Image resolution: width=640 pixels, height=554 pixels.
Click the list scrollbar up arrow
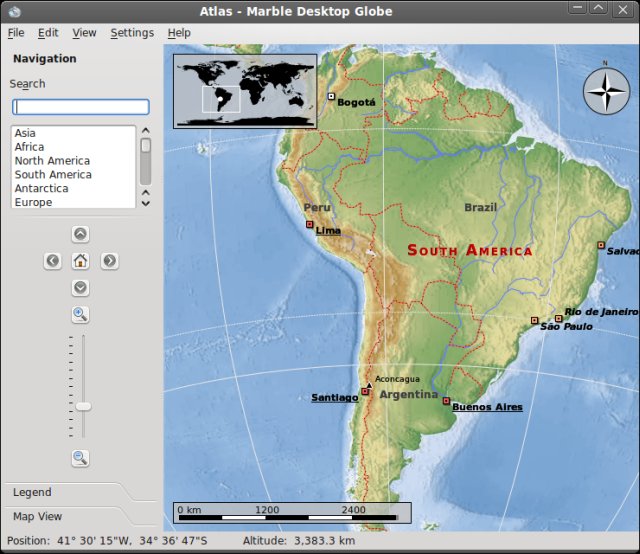click(146, 131)
